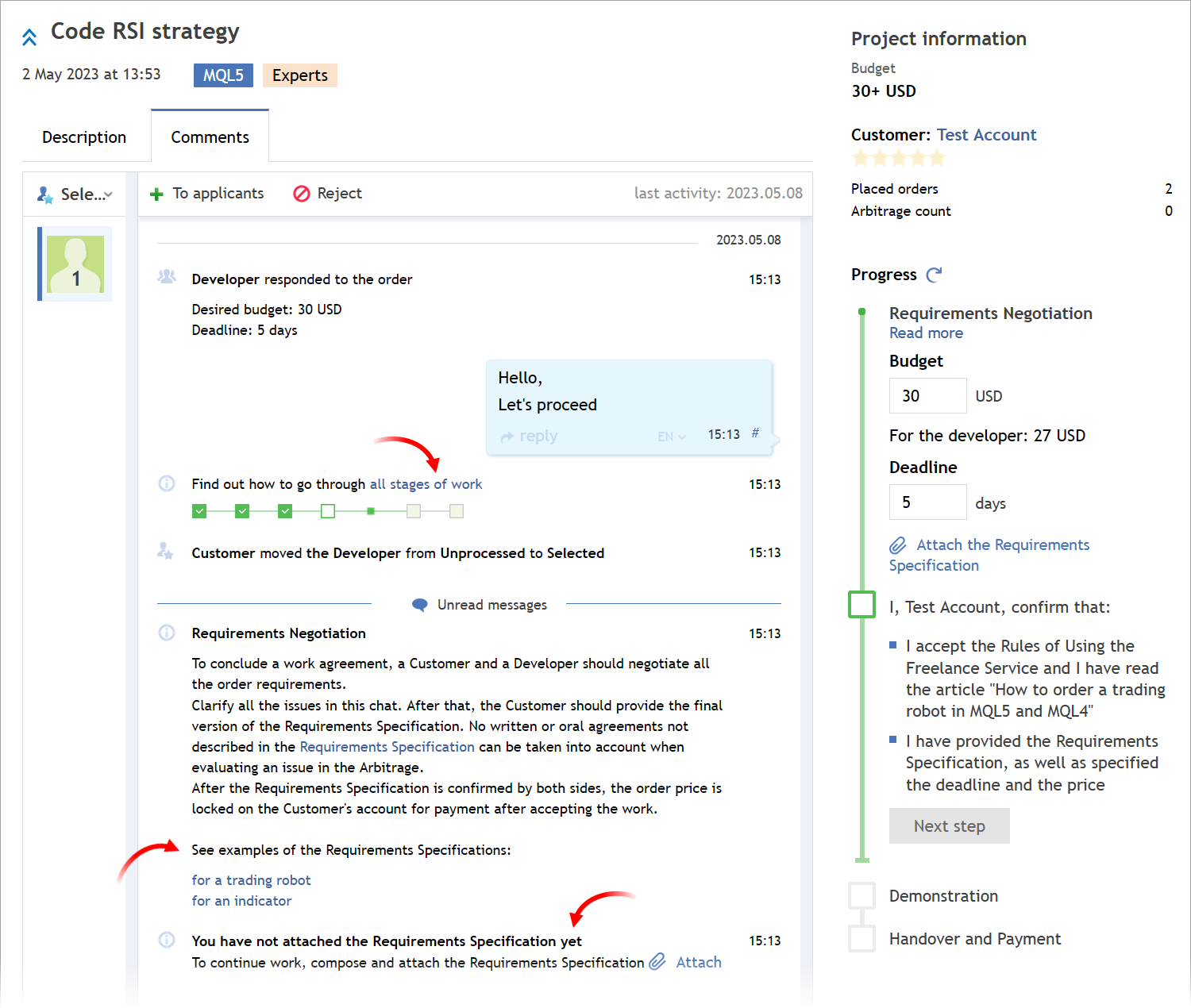Click the info icon beside Requirements Negotiation
Image resolution: width=1191 pixels, height=1008 pixels.
(167, 633)
